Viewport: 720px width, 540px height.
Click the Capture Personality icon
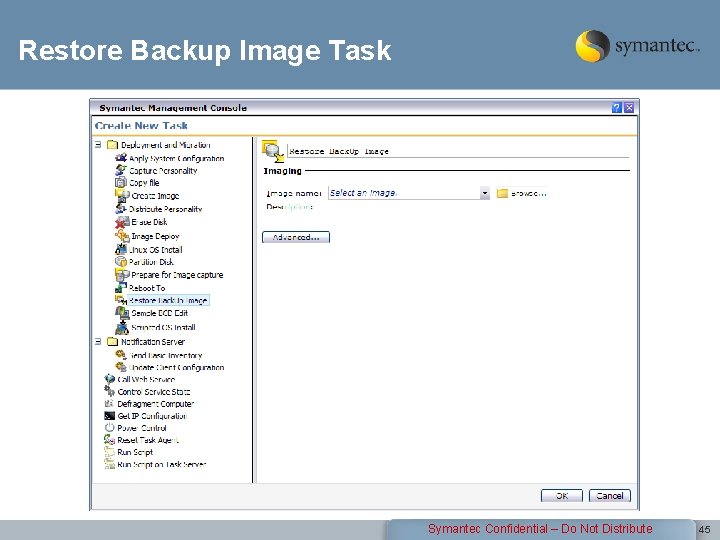pyautogui.click(x=121, y=170)
